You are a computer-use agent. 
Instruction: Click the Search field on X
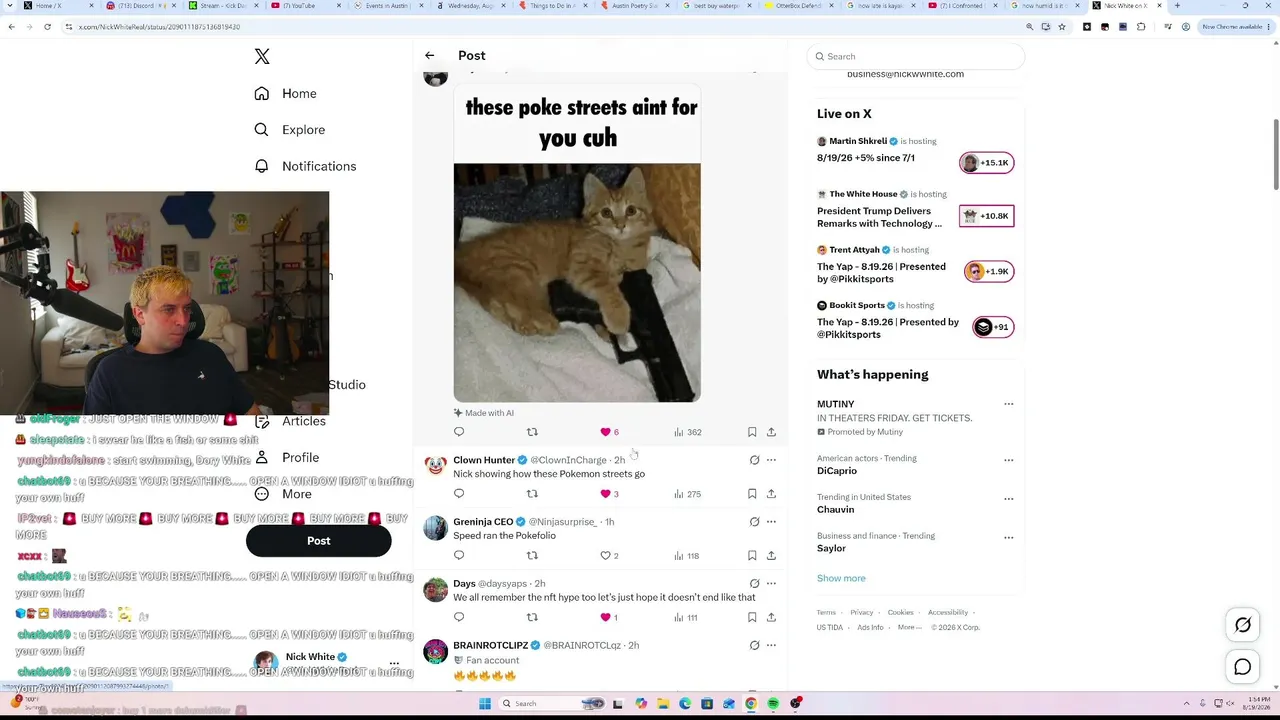pos(916,57)
